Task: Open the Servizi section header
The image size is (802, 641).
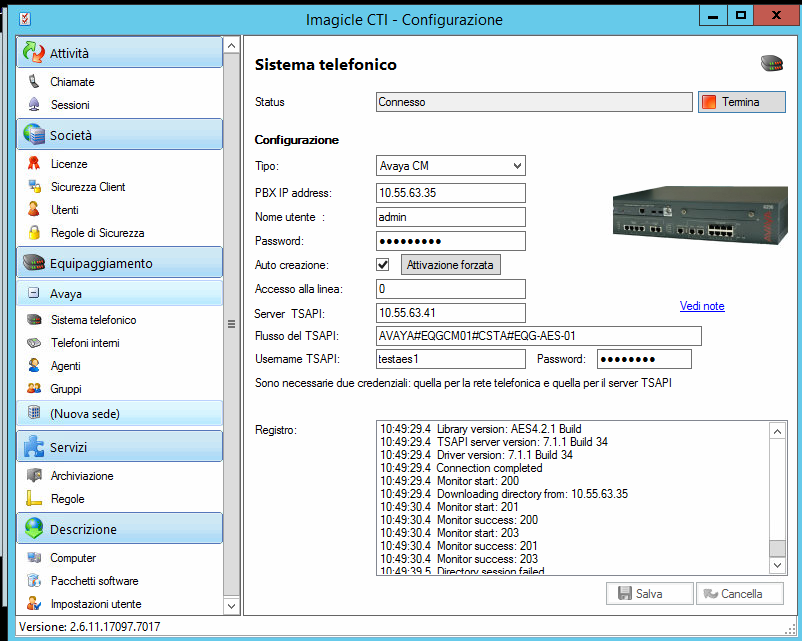Action: 119,447
